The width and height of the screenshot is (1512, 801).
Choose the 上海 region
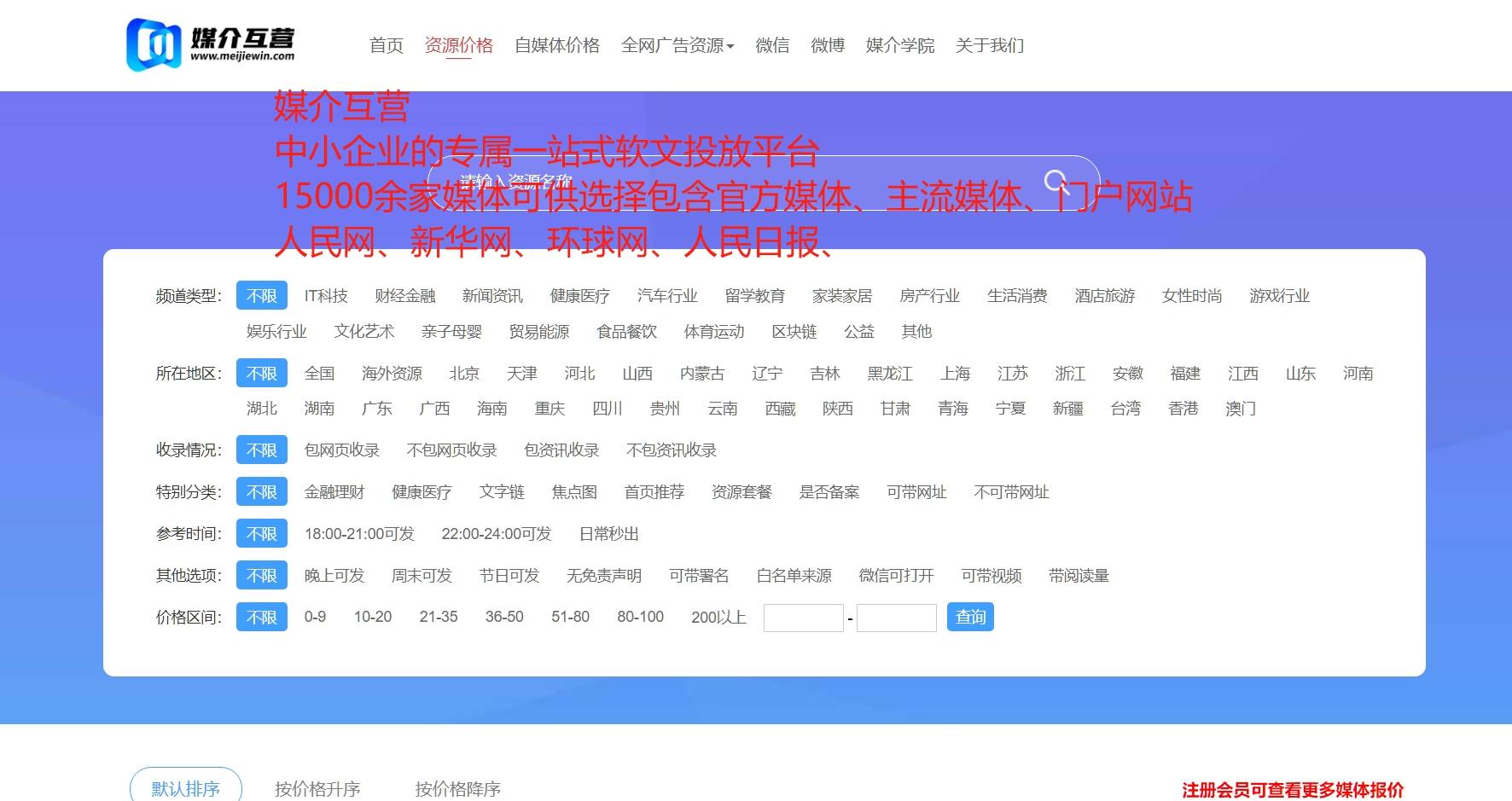955,374
